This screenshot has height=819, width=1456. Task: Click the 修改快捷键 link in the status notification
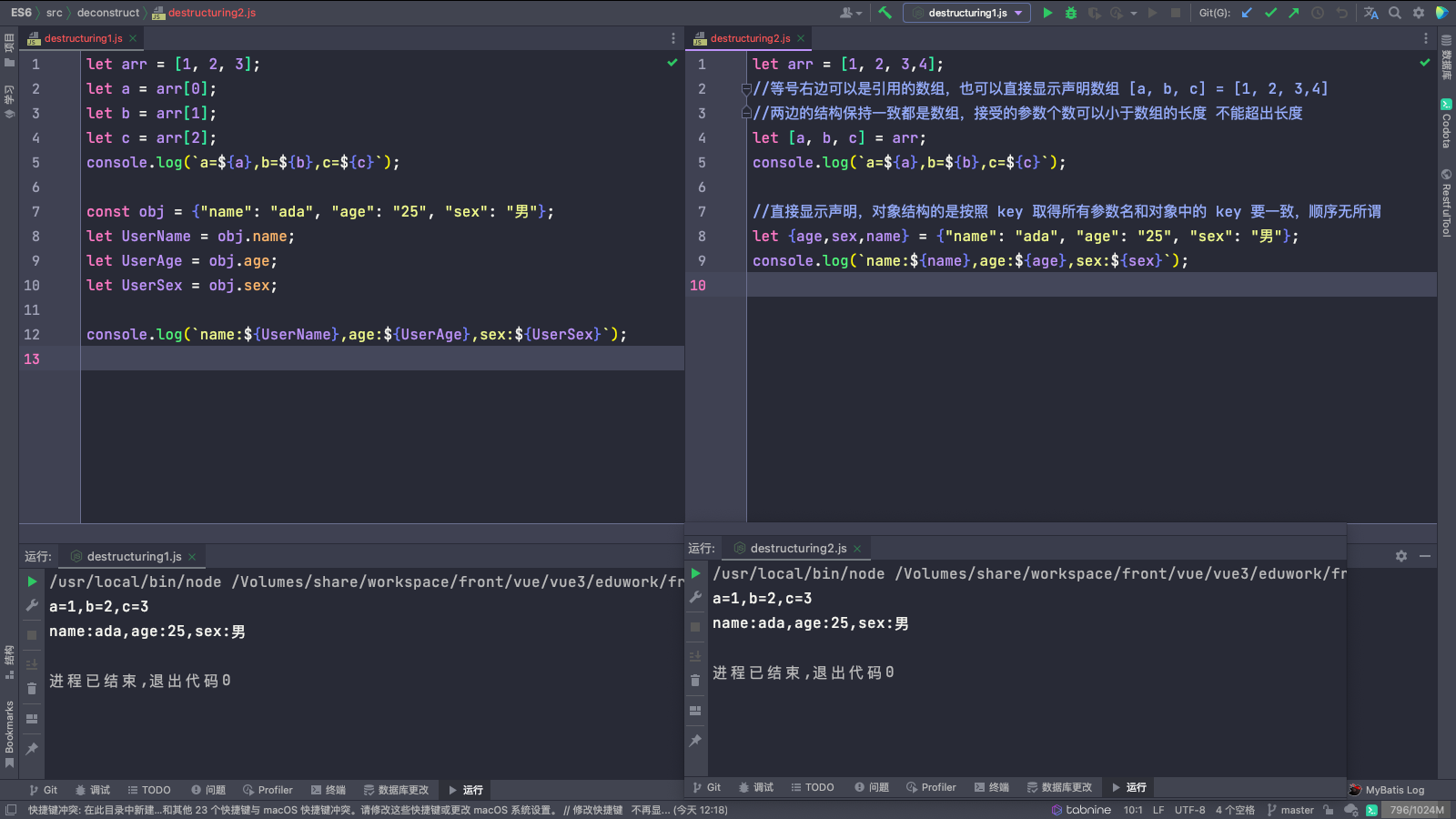point(597,810)
